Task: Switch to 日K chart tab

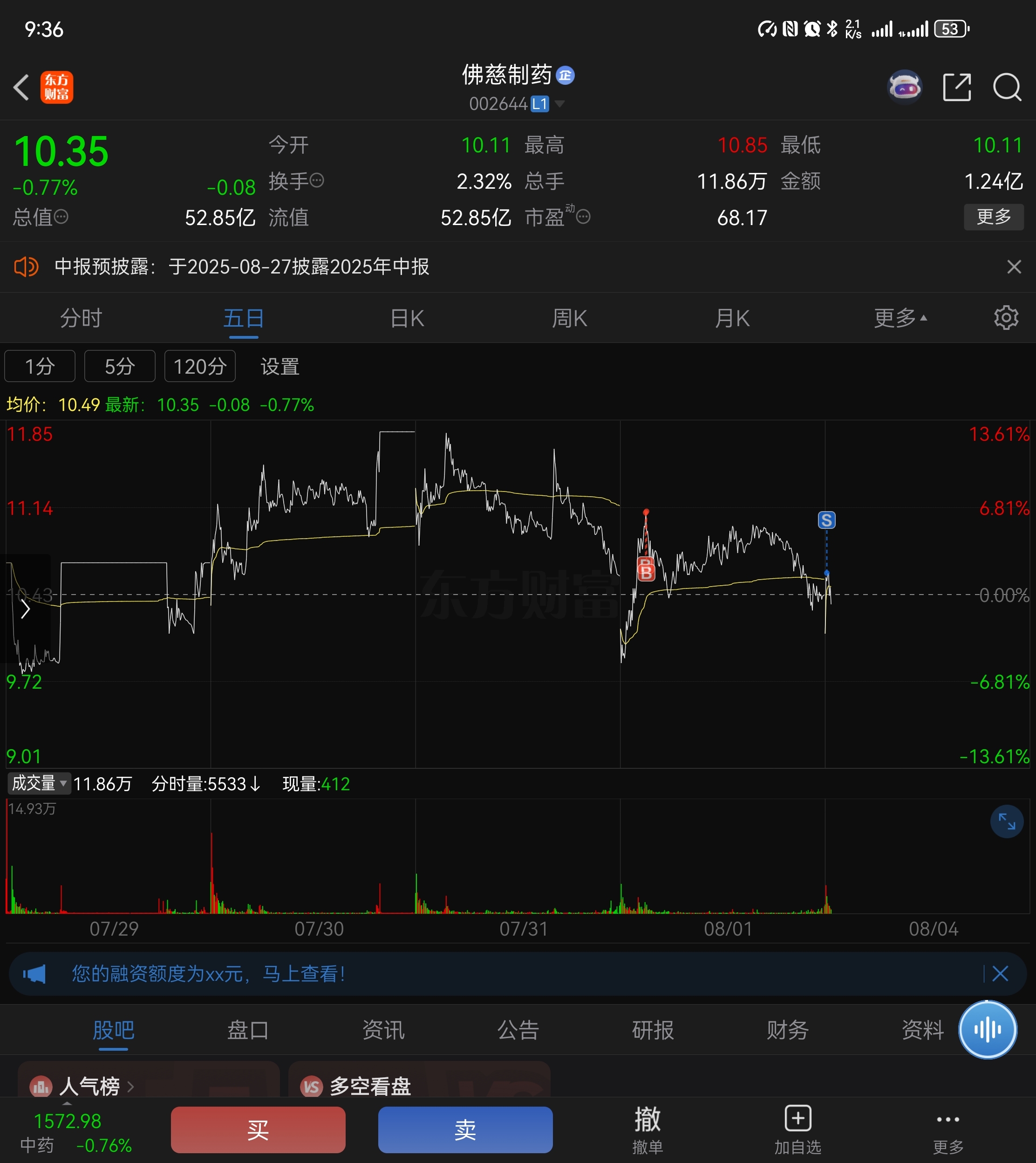Action: (x=407, y=318)
